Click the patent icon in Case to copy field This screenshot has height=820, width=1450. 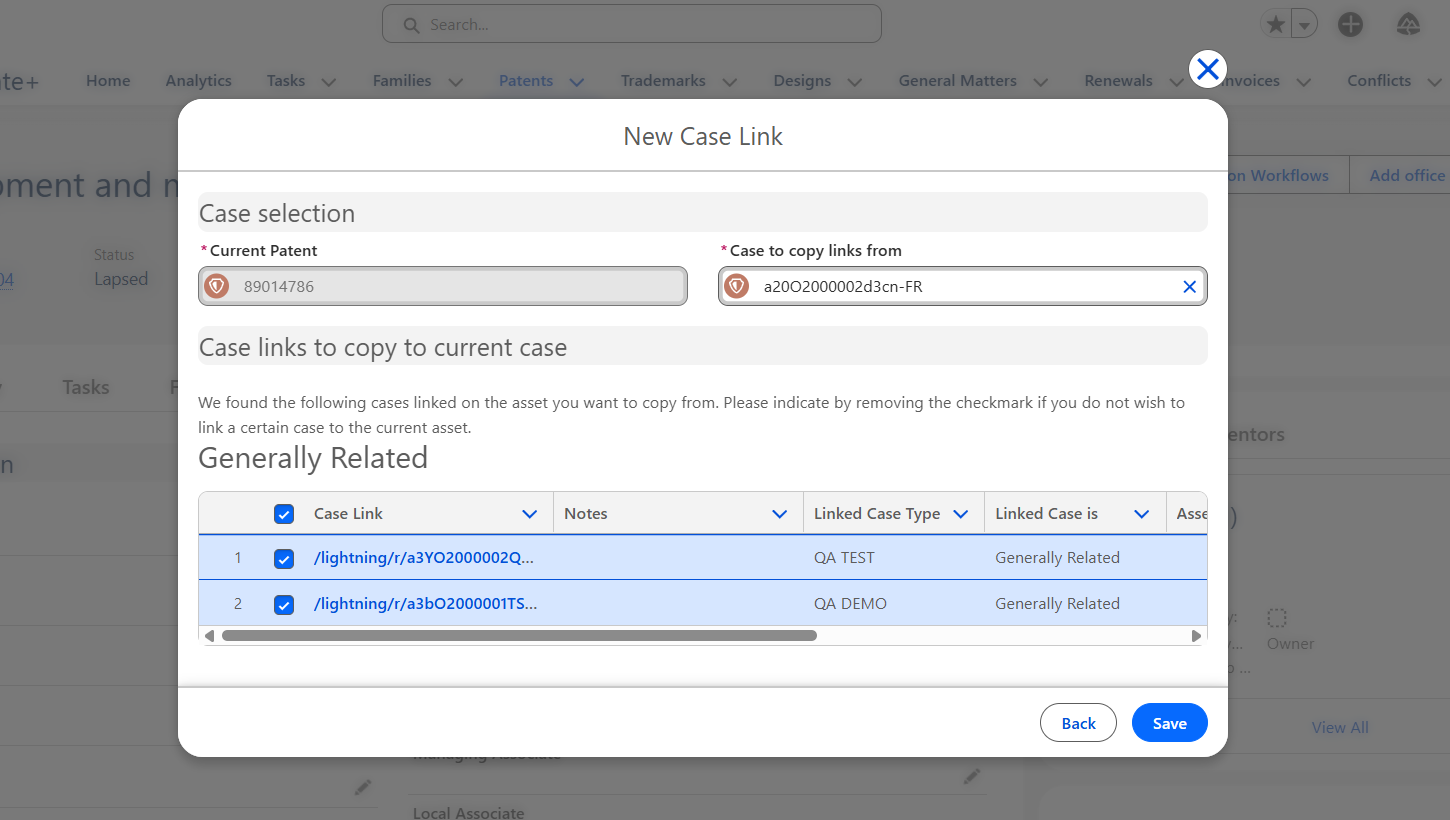click(737, 287)
